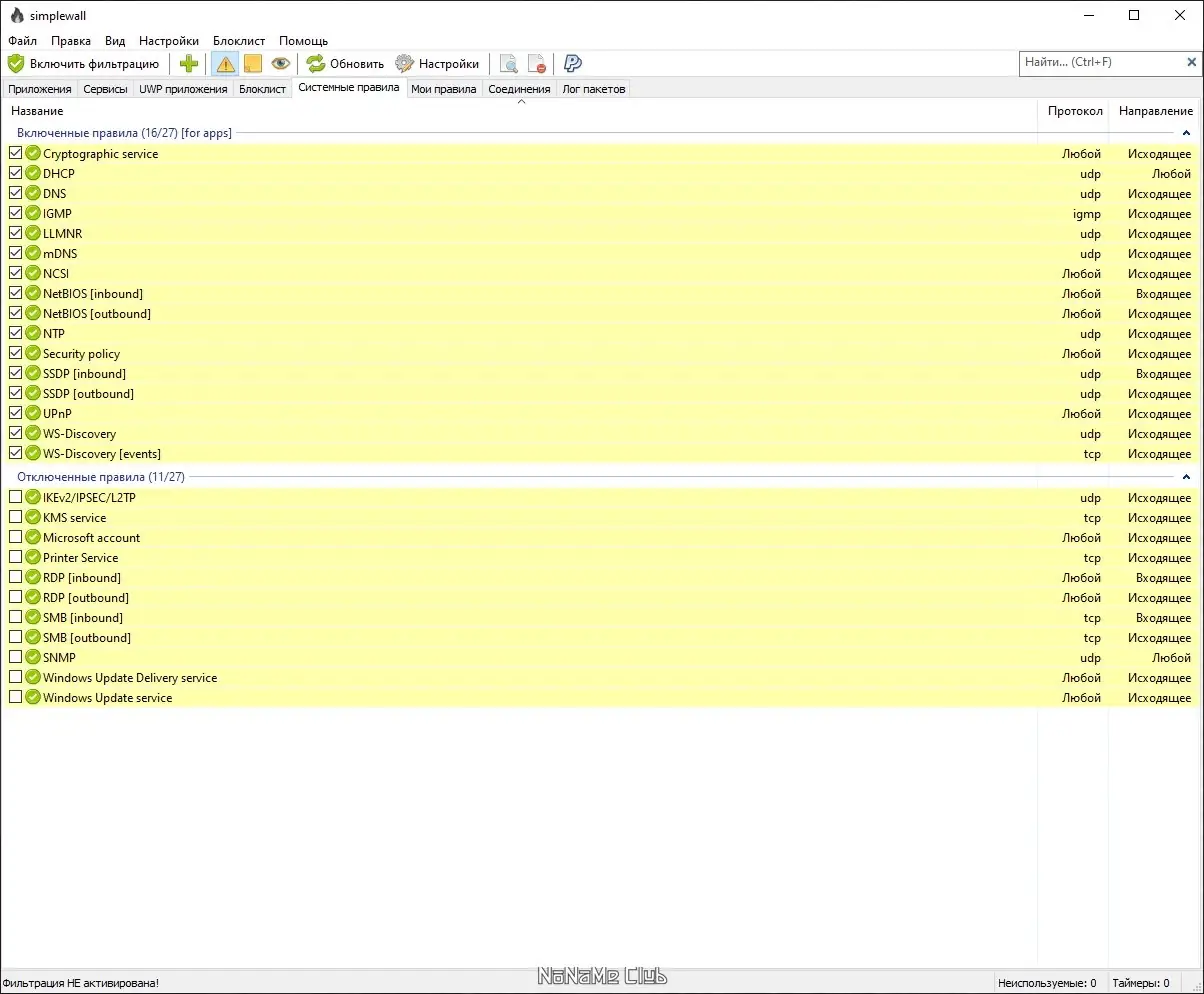Screen dimensions: 1204x994
Task: Click the green icon beside NCSI
Action: [33, 273]
